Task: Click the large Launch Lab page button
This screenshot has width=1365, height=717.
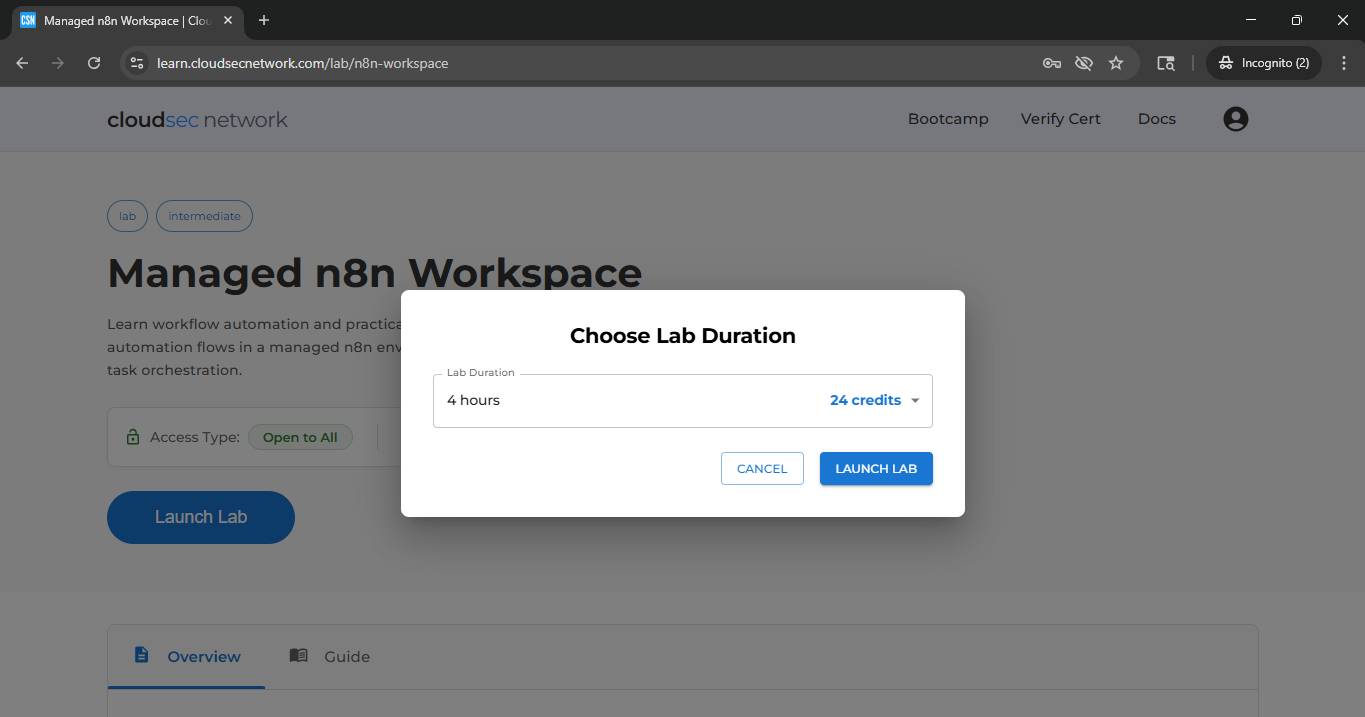Action: tap(201, 517)
